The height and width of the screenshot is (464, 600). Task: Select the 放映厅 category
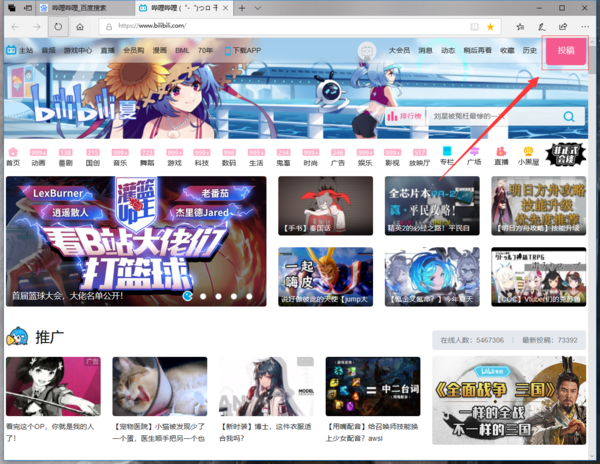(x=419, y=157)
